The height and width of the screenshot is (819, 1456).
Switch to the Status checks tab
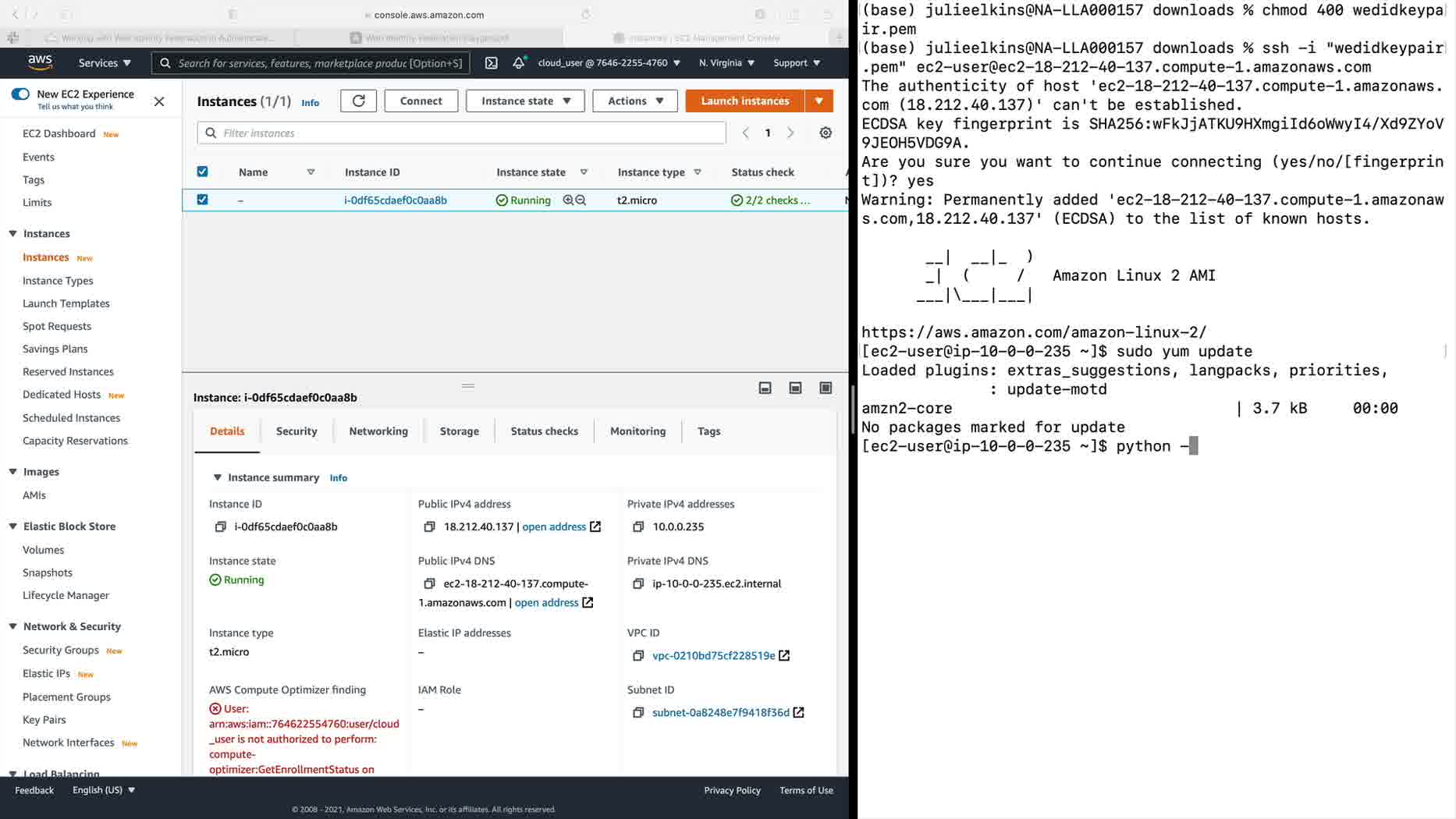[544, 431]
